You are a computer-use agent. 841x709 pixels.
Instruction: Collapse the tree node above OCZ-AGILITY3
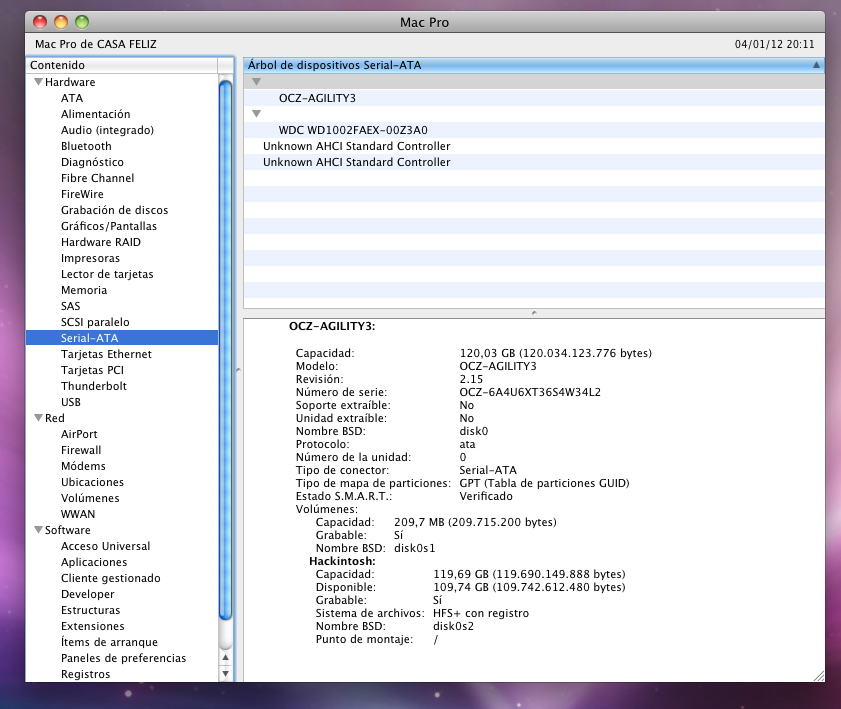click(x=256, y=82)
